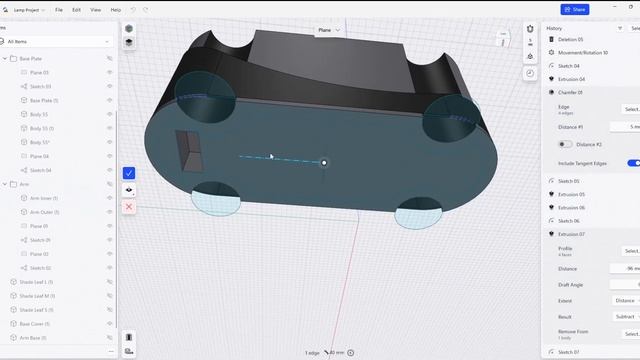
Task: Click the hexagon view icon at the viewport's top left
Action: [x=129, y=28]
